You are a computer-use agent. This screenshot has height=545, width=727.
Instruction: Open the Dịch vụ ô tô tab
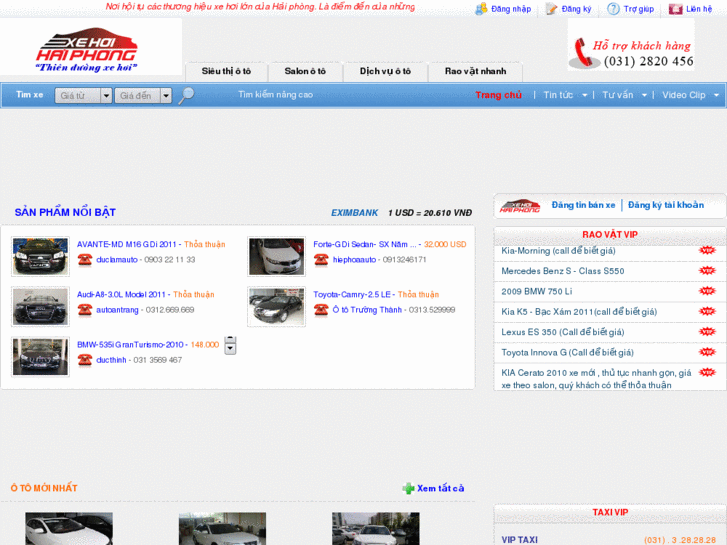click(385, 71)
